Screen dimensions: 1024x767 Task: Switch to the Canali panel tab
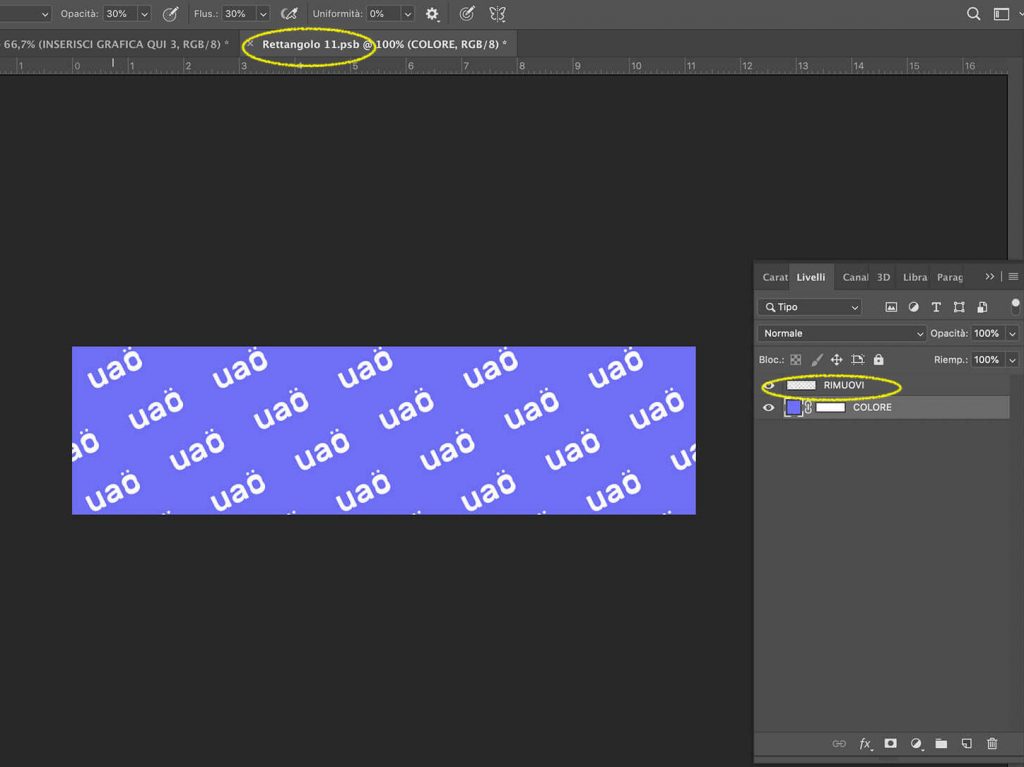tap(855, 277)
